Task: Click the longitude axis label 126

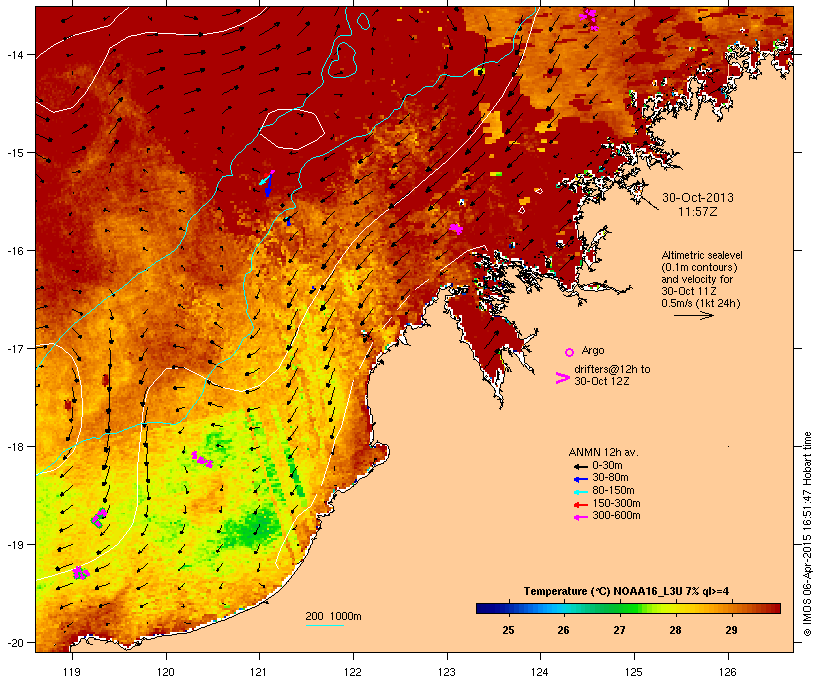Action: coord(727,672)
